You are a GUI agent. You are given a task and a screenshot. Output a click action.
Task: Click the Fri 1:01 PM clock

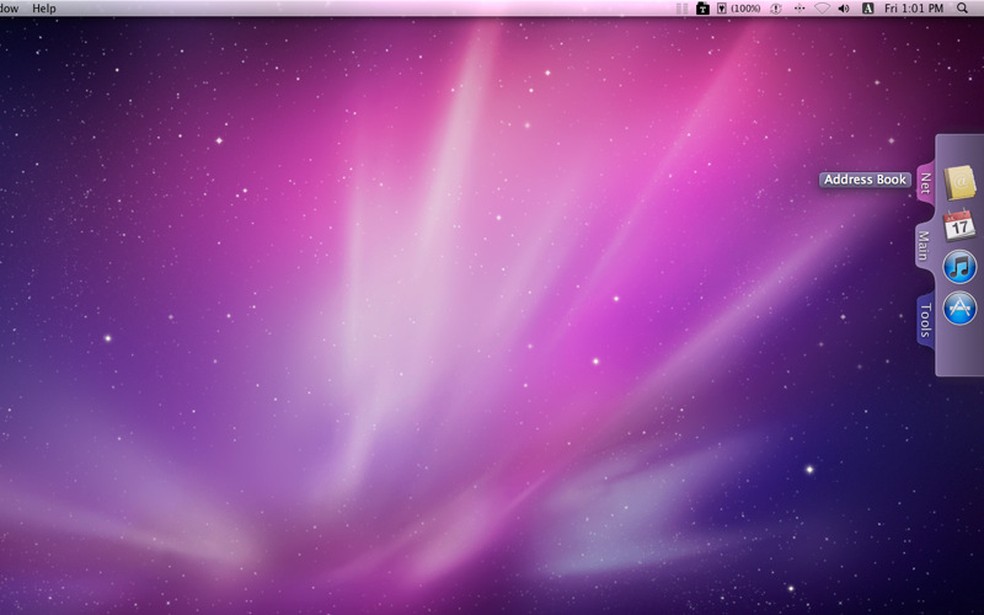[x=913, y=8]
